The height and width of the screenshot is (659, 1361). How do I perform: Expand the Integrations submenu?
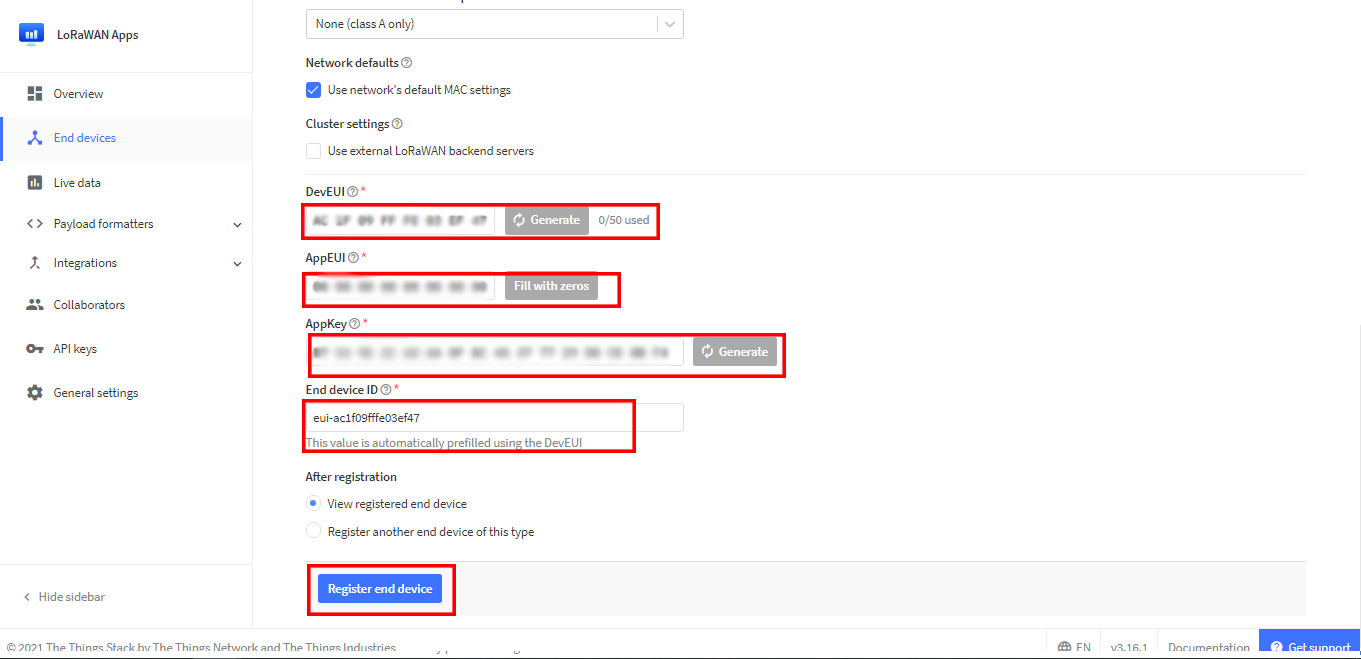(238, 262)
